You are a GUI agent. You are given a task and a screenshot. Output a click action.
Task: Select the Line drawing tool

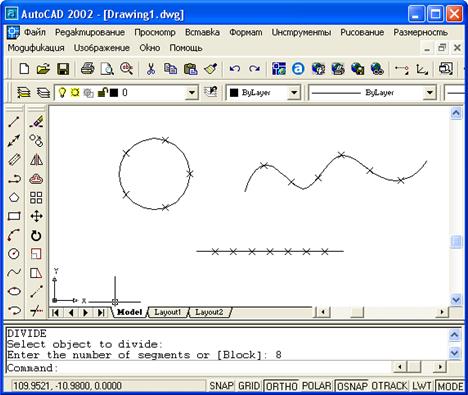(x=14, y=121)
